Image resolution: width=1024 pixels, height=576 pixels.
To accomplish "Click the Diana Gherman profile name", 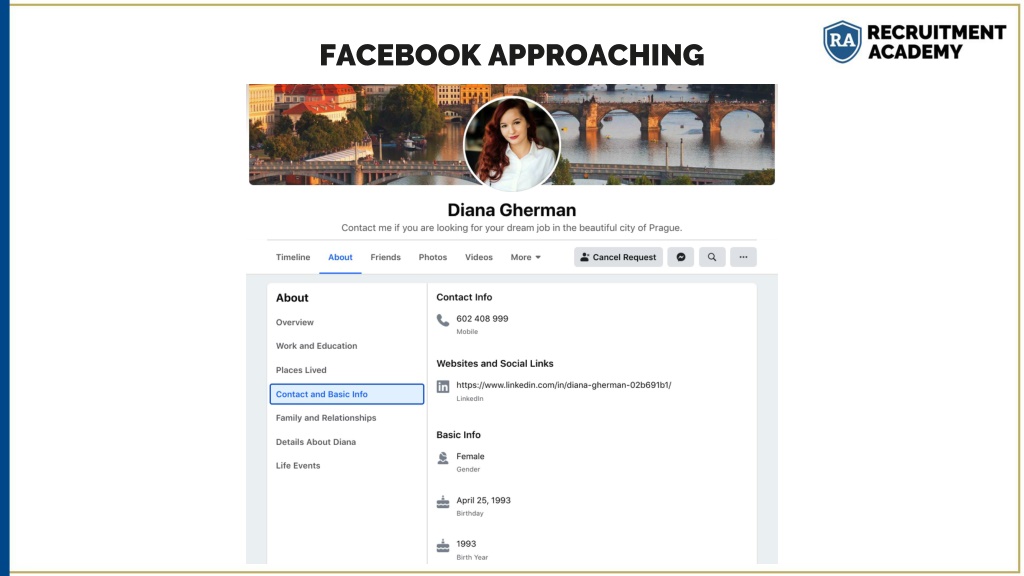I will (x=511, y=210).
